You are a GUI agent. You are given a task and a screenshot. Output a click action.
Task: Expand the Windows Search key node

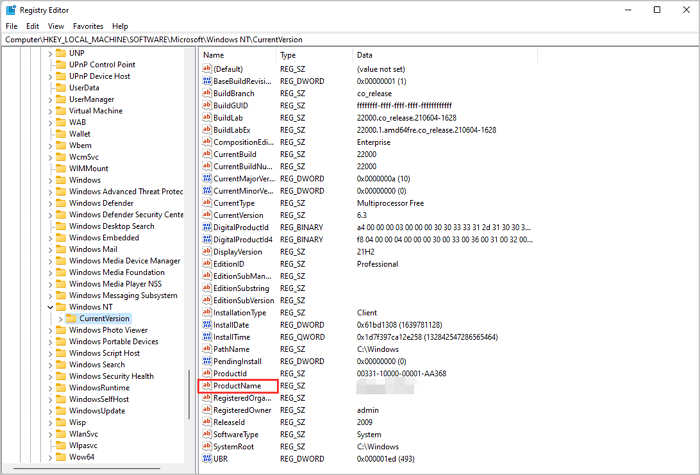coord(50,365)
